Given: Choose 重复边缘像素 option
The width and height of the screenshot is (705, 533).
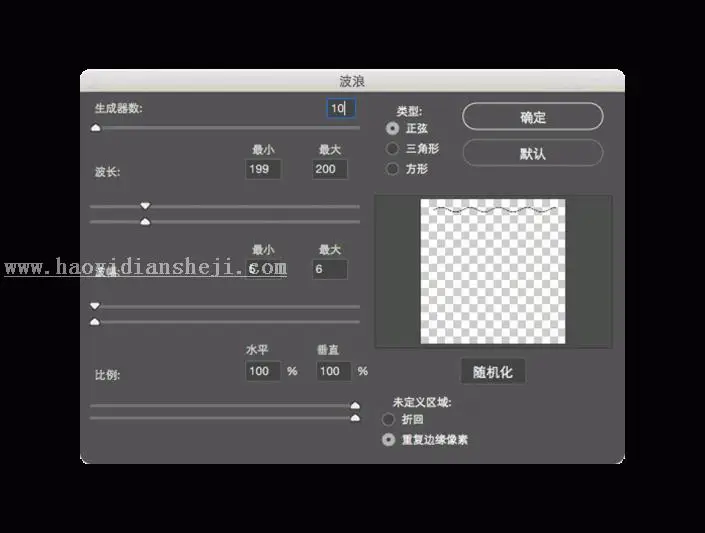Looking at the screenshot, I should pyautogui.click(x=388, y=439).
